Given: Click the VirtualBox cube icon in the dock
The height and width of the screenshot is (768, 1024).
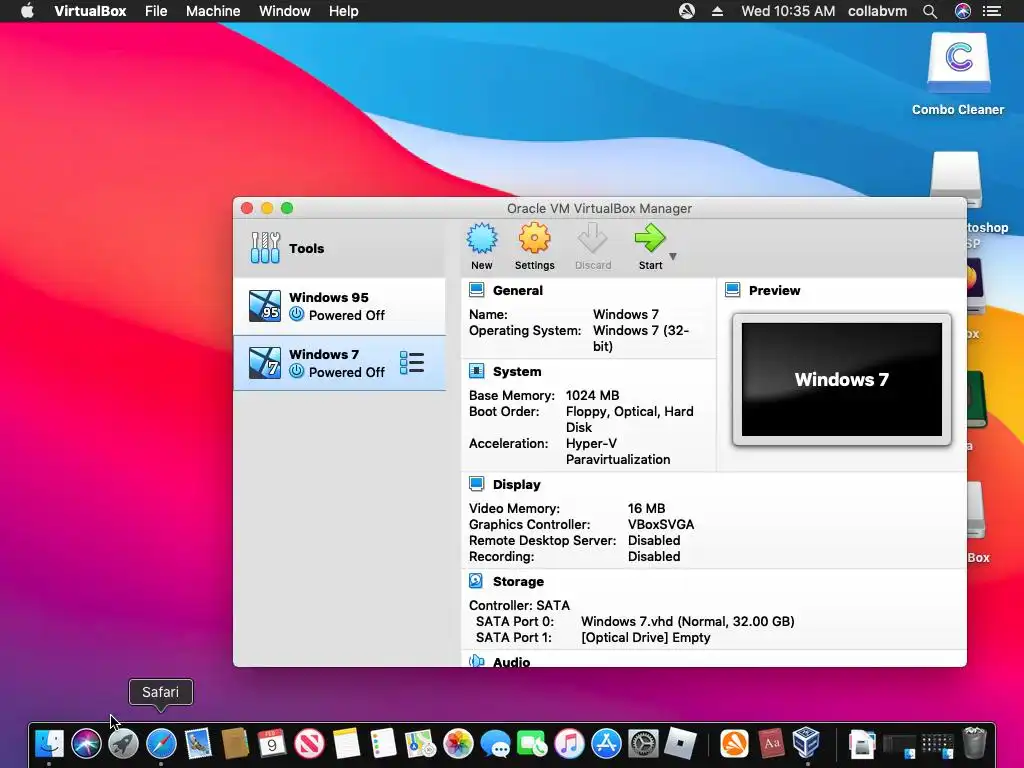Looking at the screenshot, I should pyautogui.click(x=807, y=743).
